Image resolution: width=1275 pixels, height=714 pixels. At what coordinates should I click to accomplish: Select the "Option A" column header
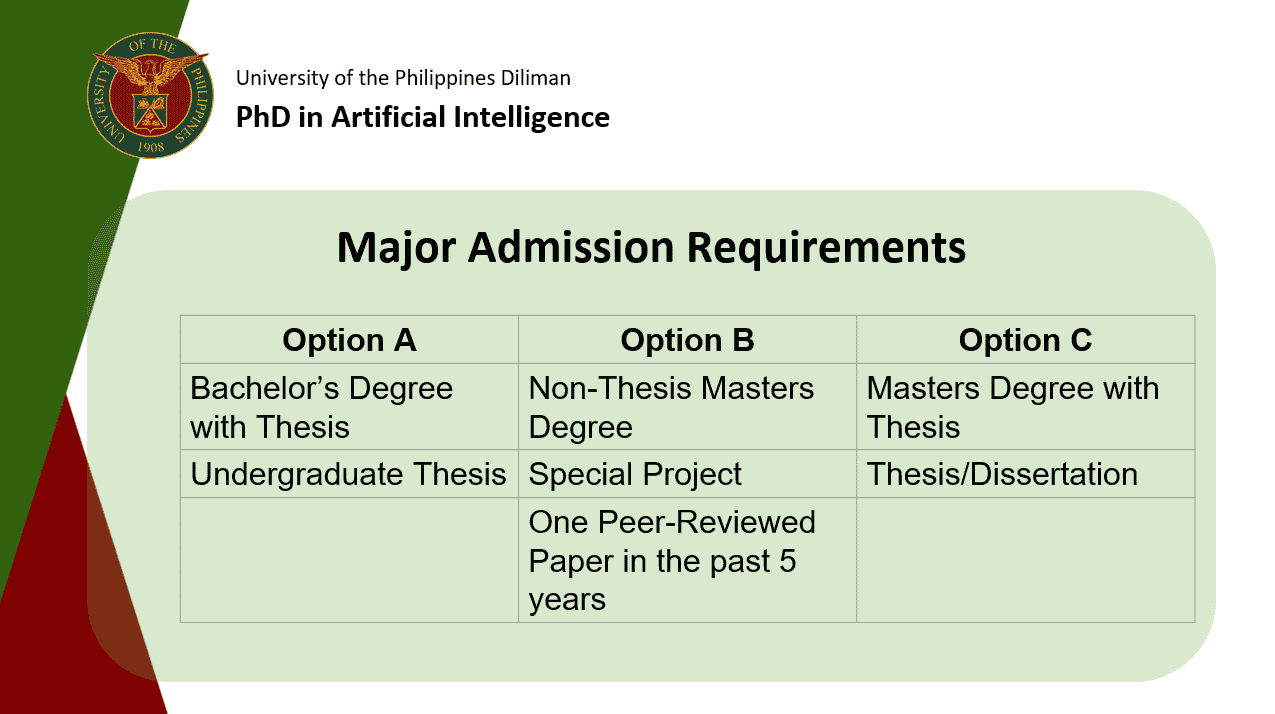[x=349, y=340]
